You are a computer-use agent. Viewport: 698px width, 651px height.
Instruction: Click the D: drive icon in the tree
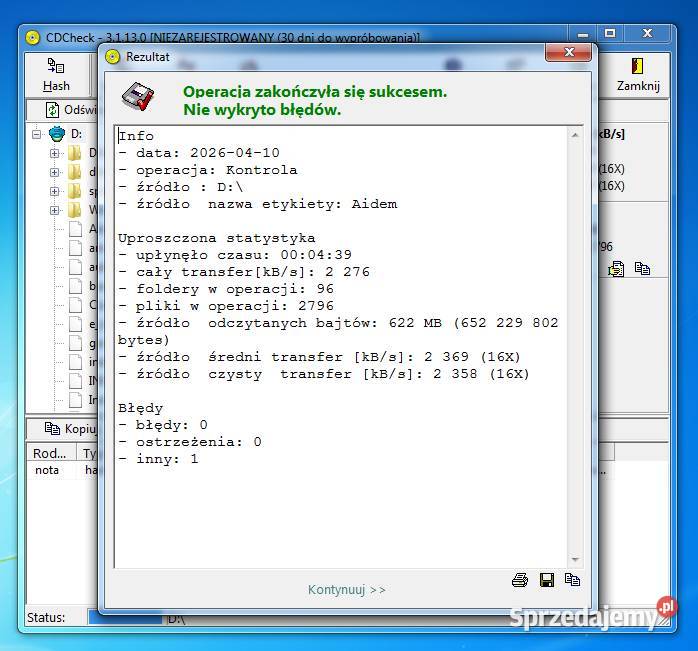57,134
